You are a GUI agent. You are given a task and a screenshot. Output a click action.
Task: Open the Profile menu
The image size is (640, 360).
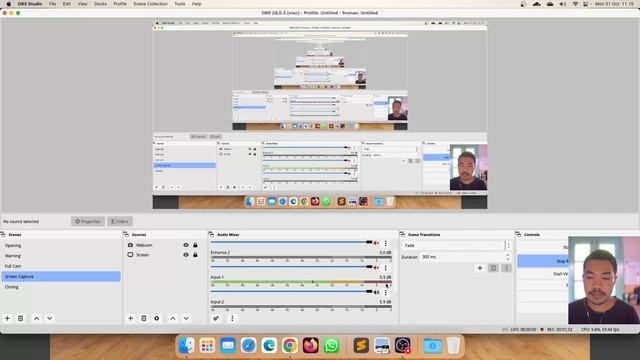tap(120, 4)
